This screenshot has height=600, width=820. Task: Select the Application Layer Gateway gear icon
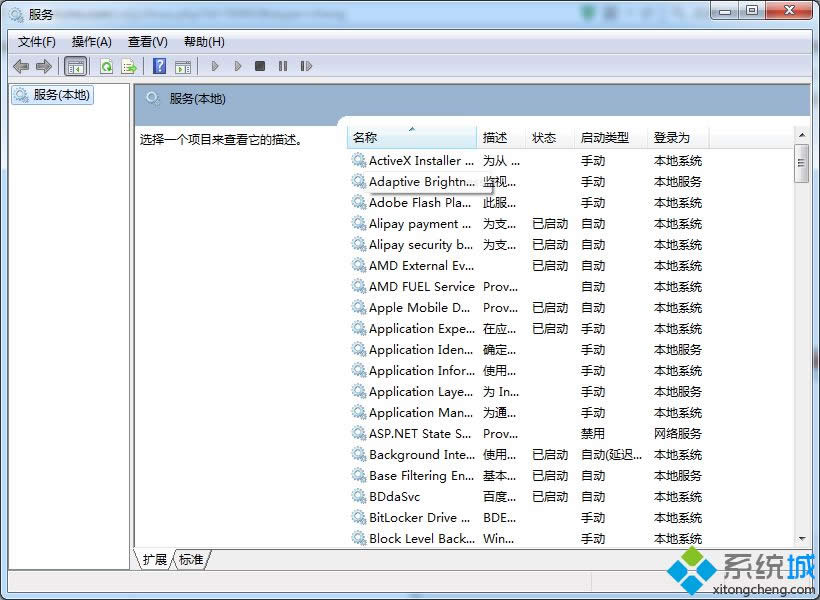(359, 391)
